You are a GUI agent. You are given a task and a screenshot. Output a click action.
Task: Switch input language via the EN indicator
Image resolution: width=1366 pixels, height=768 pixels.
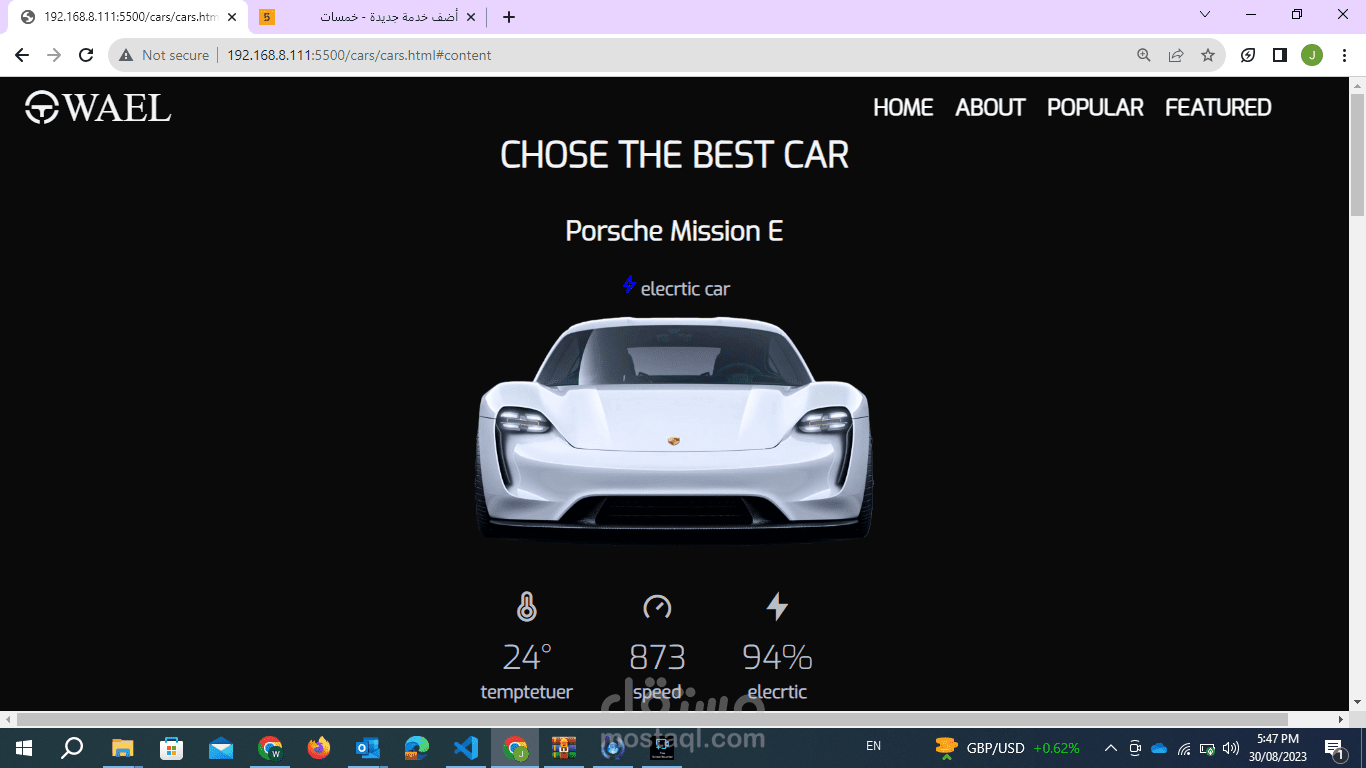873,746
